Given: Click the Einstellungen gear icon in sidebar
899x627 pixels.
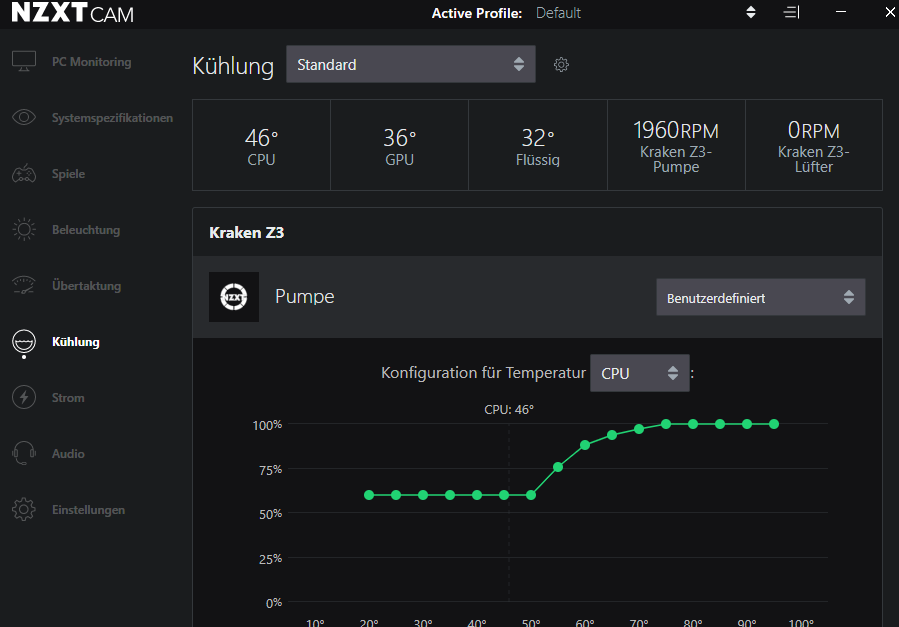Looking at the screenshot, I should coord(24,509).
